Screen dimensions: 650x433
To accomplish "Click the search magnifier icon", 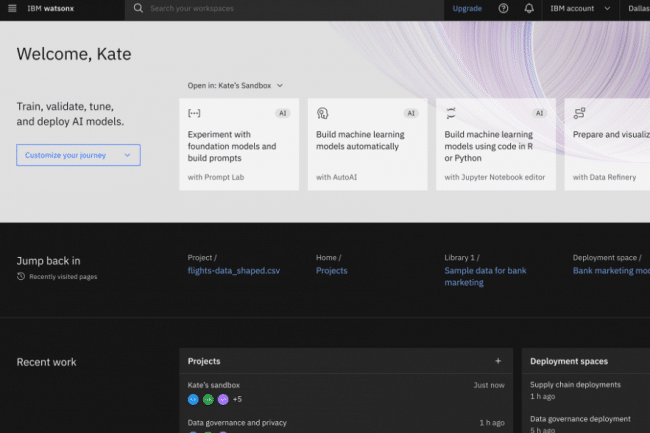I will pyautogui.click(x=137, y=8).
